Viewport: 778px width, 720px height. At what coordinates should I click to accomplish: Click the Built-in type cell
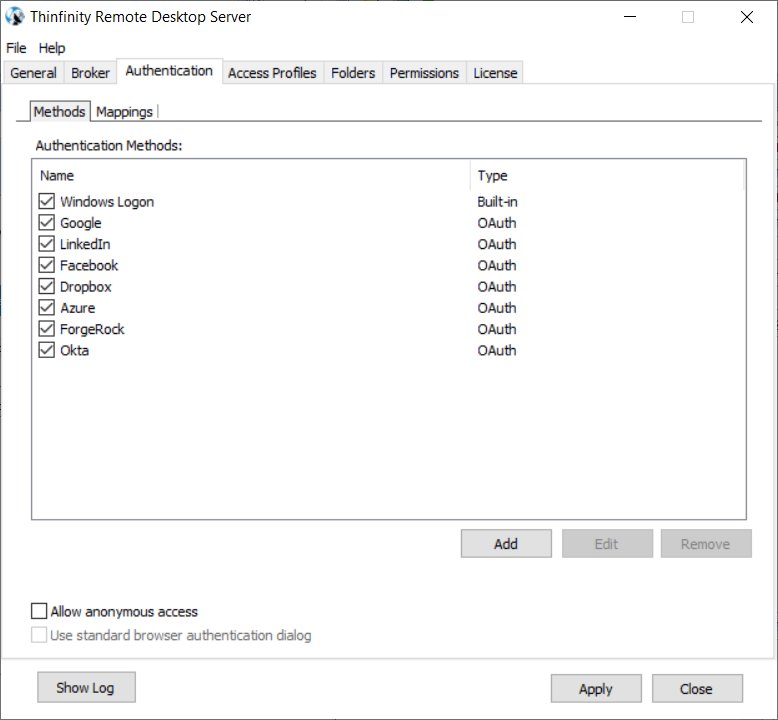coord(497,202)
